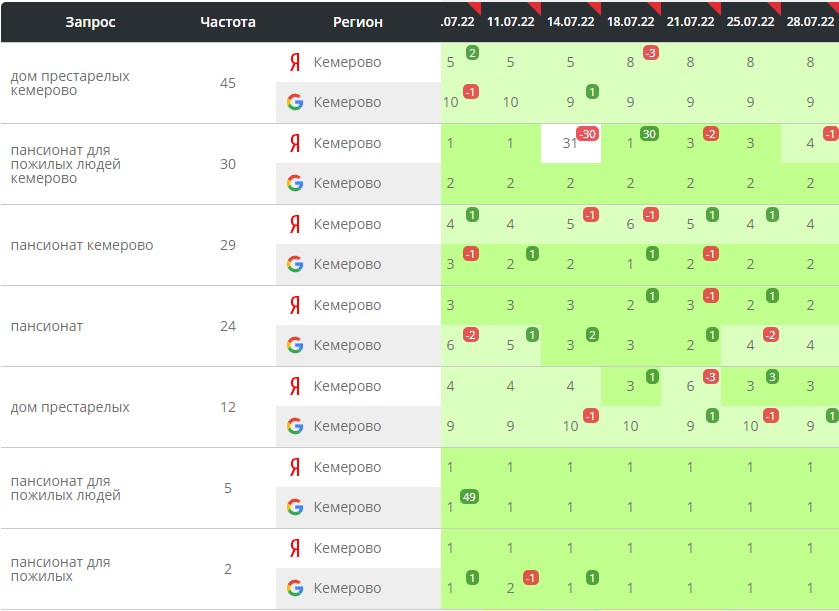Viewport: 839px width, 611px height.
Task: Click the frequency value 45
Action: [x=228, y=83]
